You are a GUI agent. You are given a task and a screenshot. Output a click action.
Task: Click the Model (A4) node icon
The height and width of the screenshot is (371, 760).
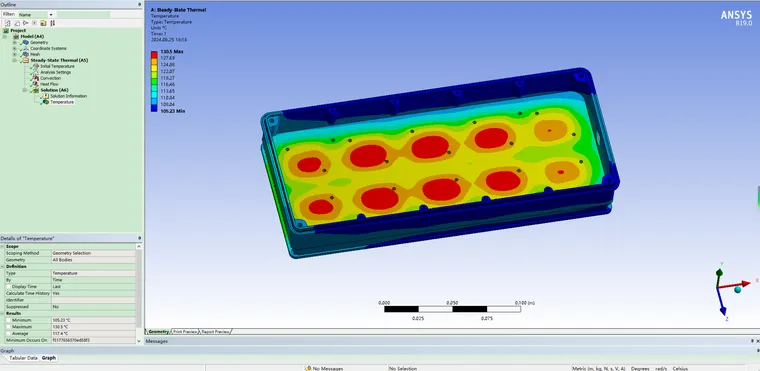click(16, 36)
